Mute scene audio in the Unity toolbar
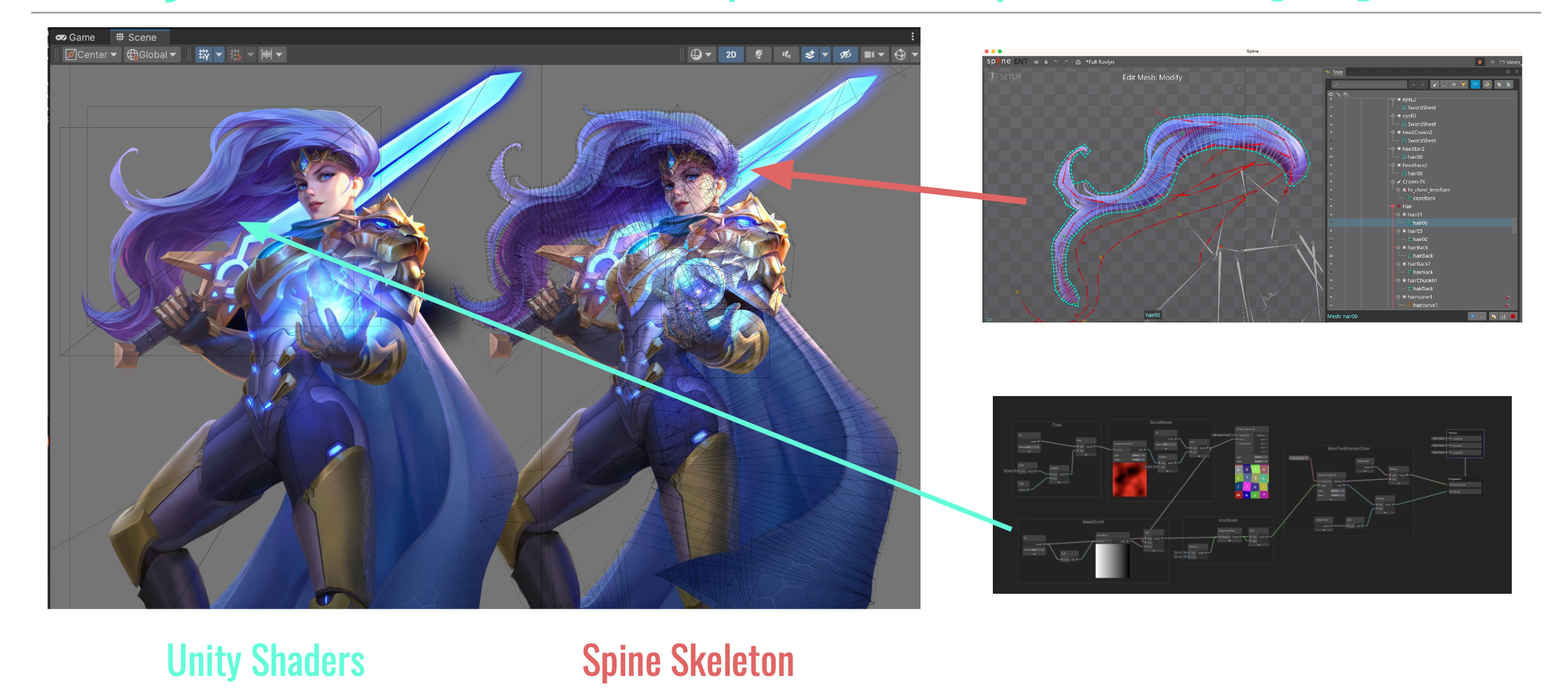The image size is (1568, 692). point(786,54)
